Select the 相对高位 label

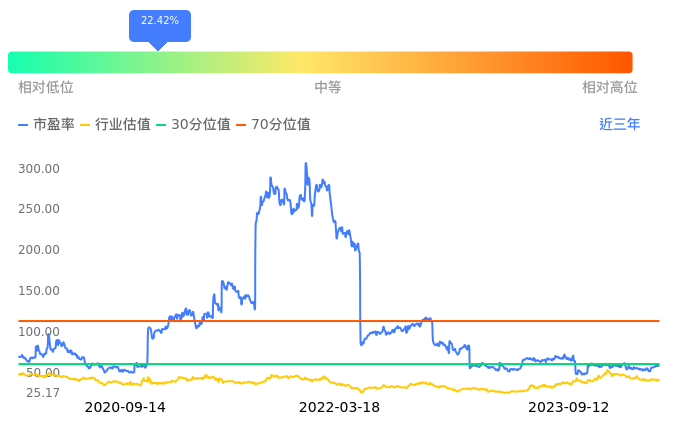point(610,87)
